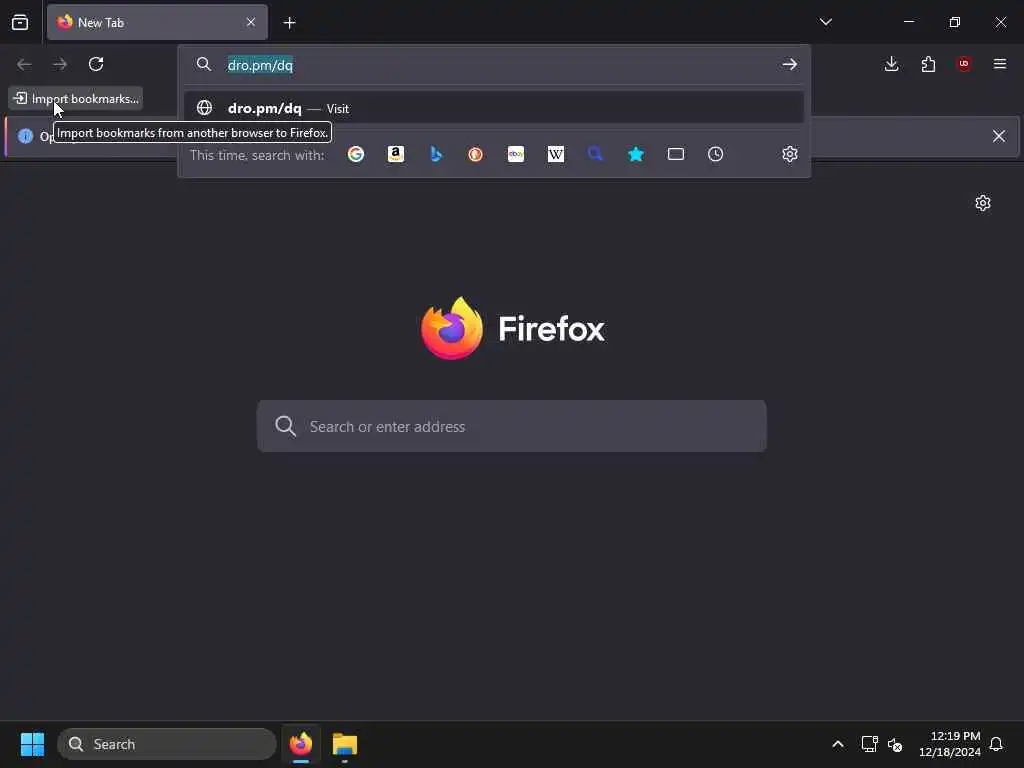Image resolution: width=1024 pixels, height=768 pixels.
Task: Reload the current page
Action: click(96, 64)
